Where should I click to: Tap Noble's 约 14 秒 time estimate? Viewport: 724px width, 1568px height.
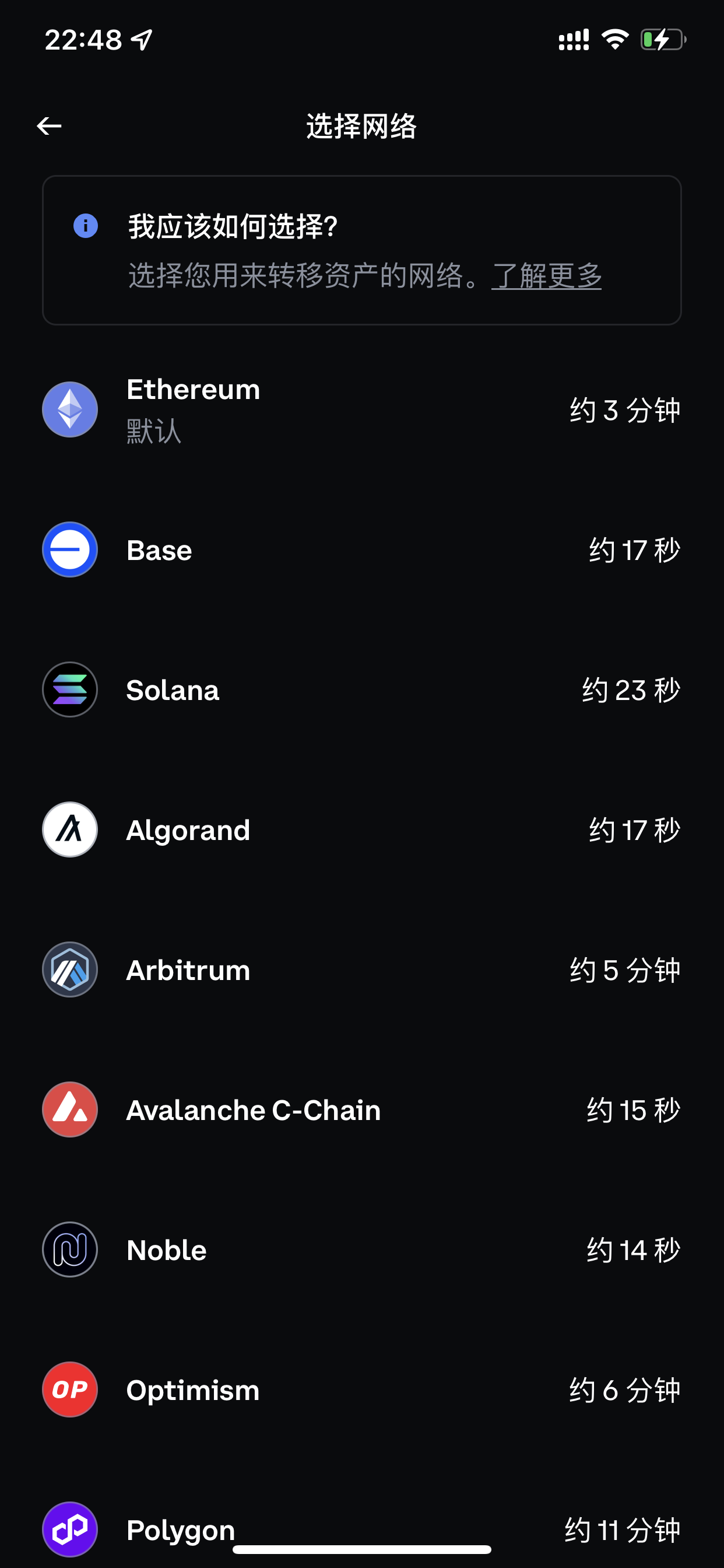[633, 1250]
